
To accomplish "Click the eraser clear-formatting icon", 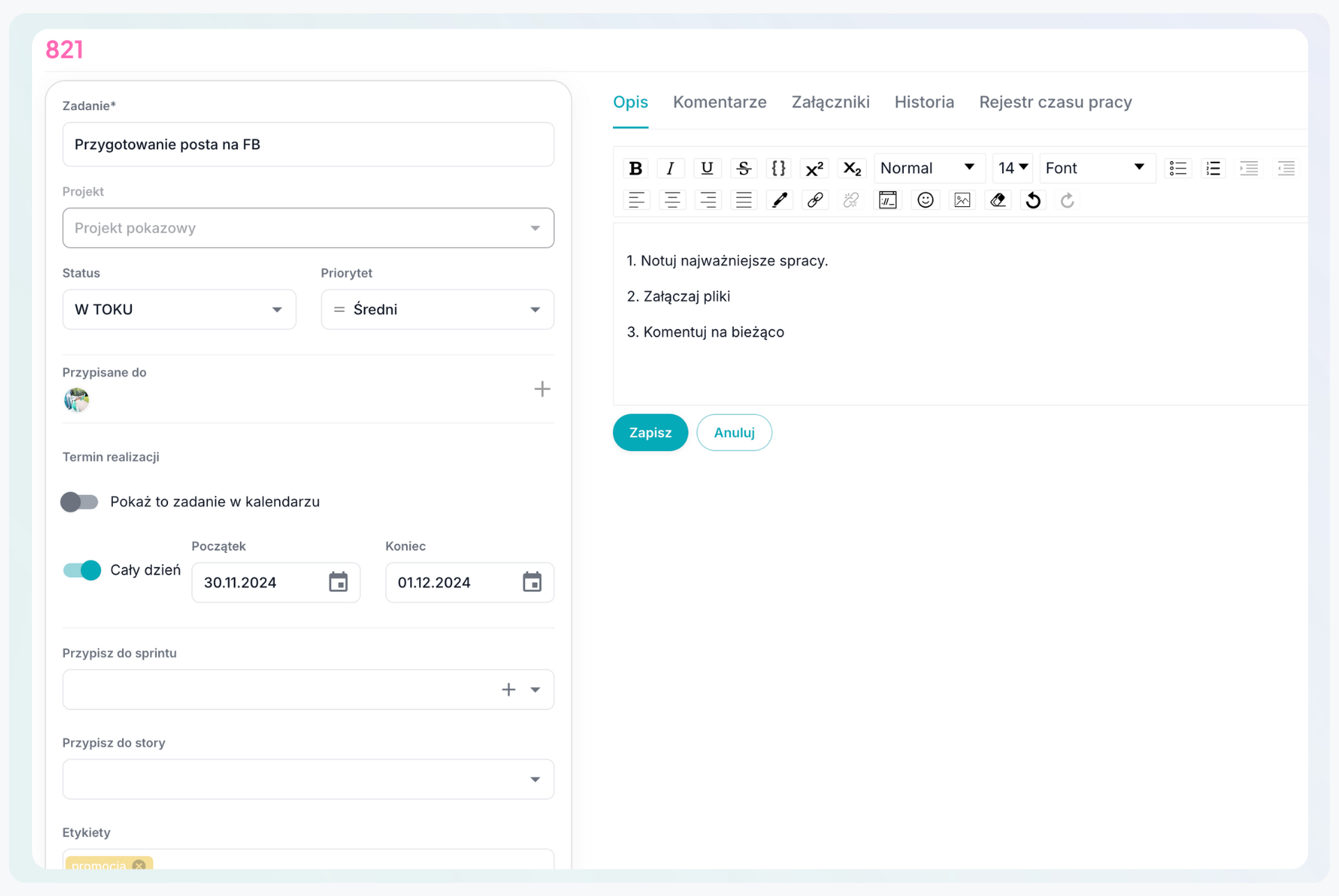I will coord(997,201).
